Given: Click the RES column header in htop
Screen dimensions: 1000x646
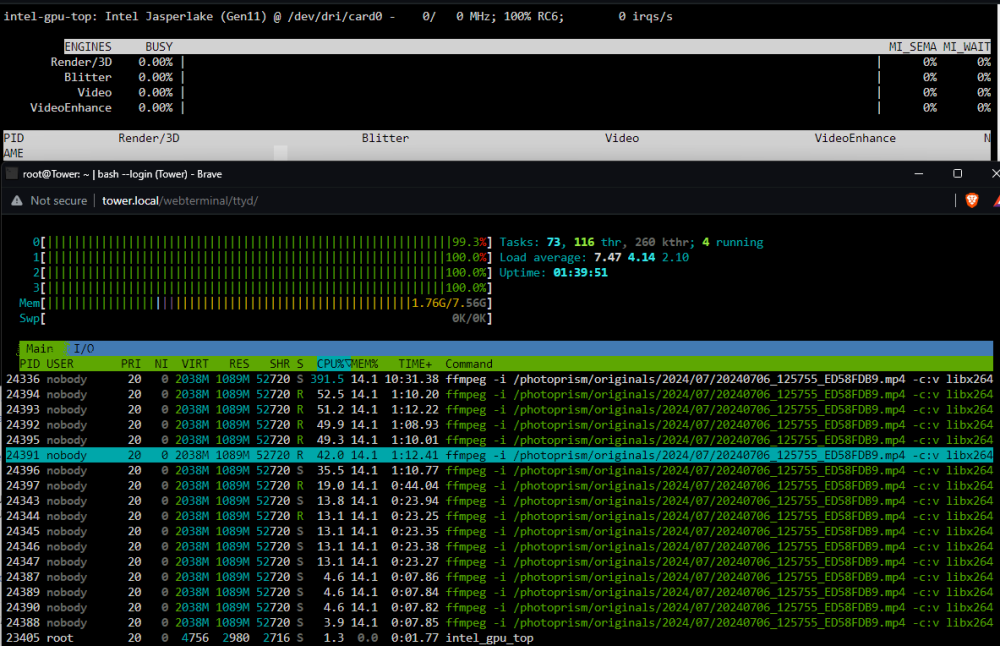Looking at the screenshot, I should tap(239, 364).
